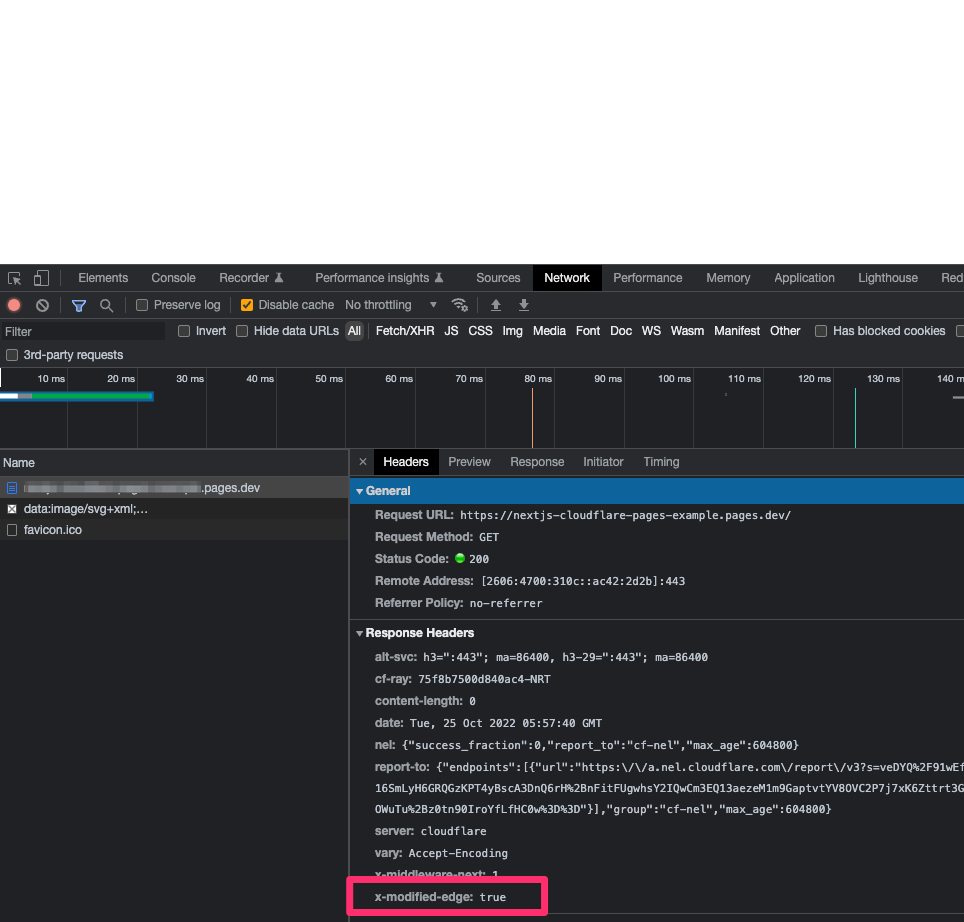Collapse the General section
The height and width of the screenshot is (922, 964).
(360, 490)
